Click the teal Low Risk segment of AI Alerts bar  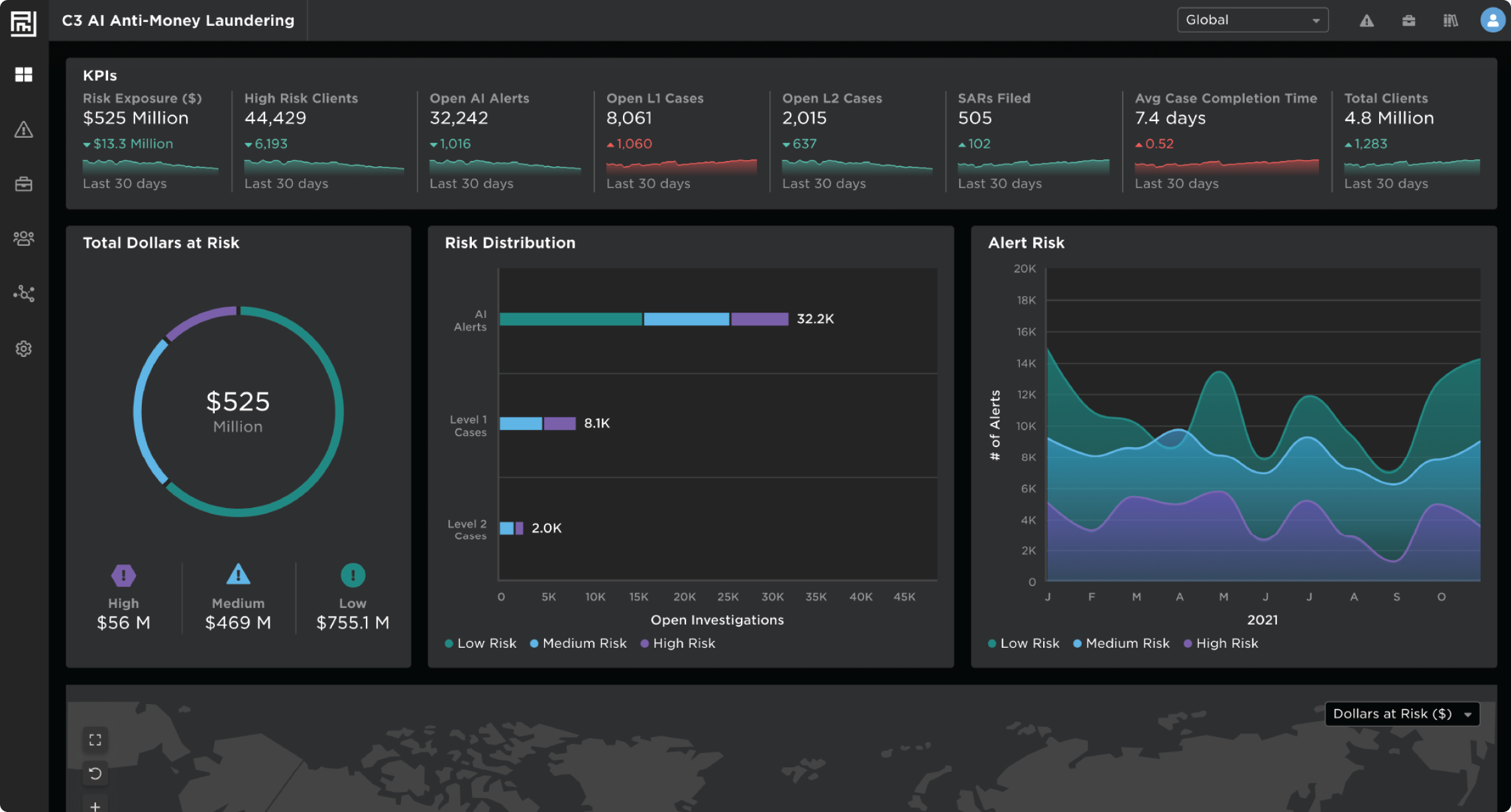[571, 319]
